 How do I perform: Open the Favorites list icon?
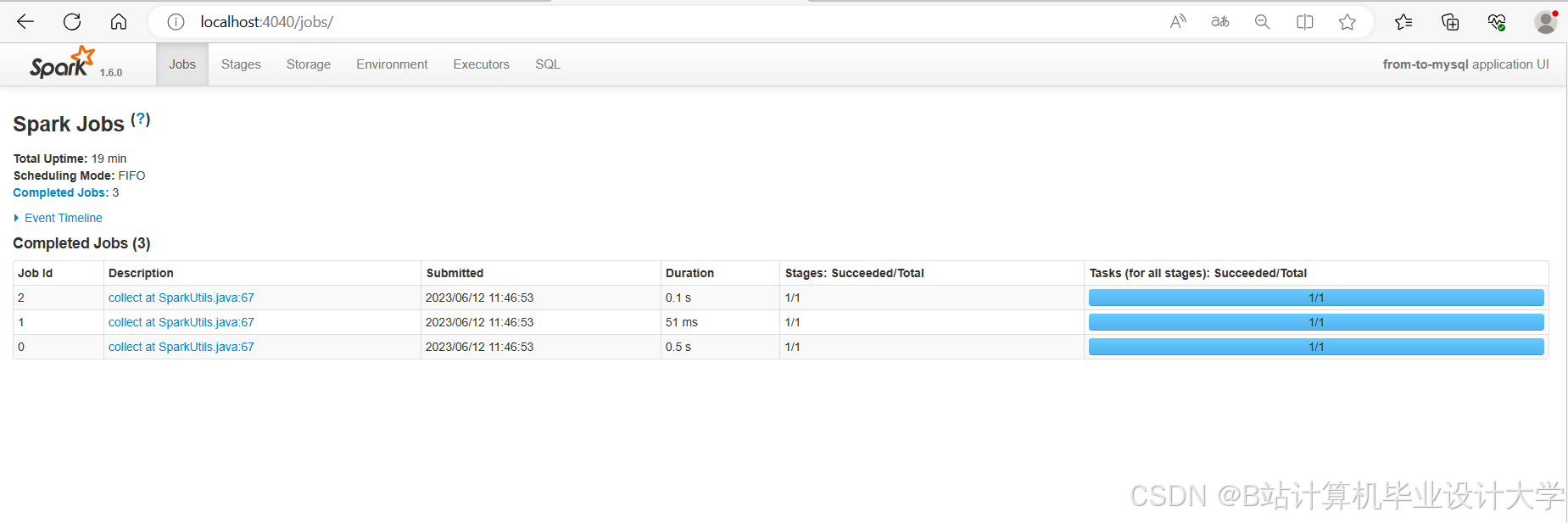click(1403, 22)
